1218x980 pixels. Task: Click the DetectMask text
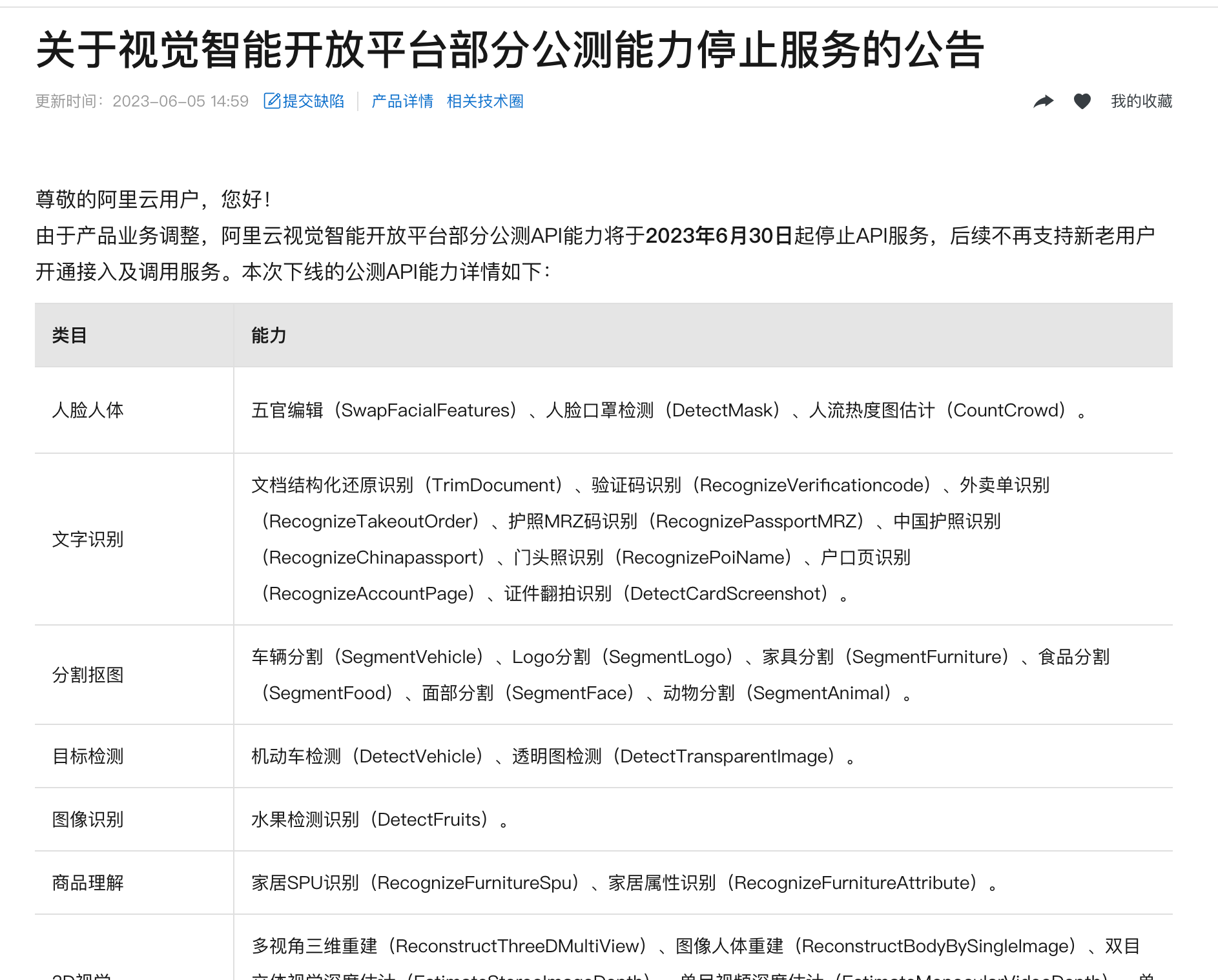point(722,410)
